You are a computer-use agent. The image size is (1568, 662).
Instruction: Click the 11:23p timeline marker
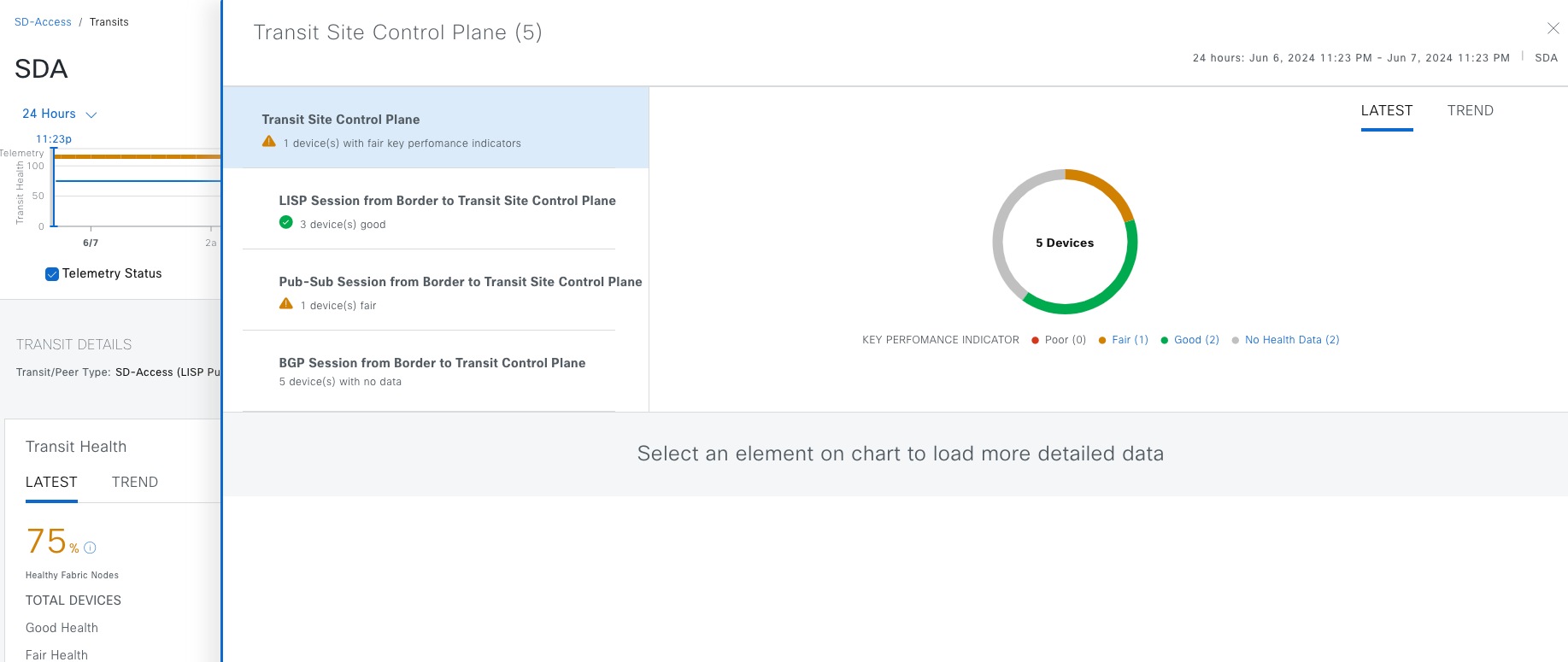[x=54, y=139]
